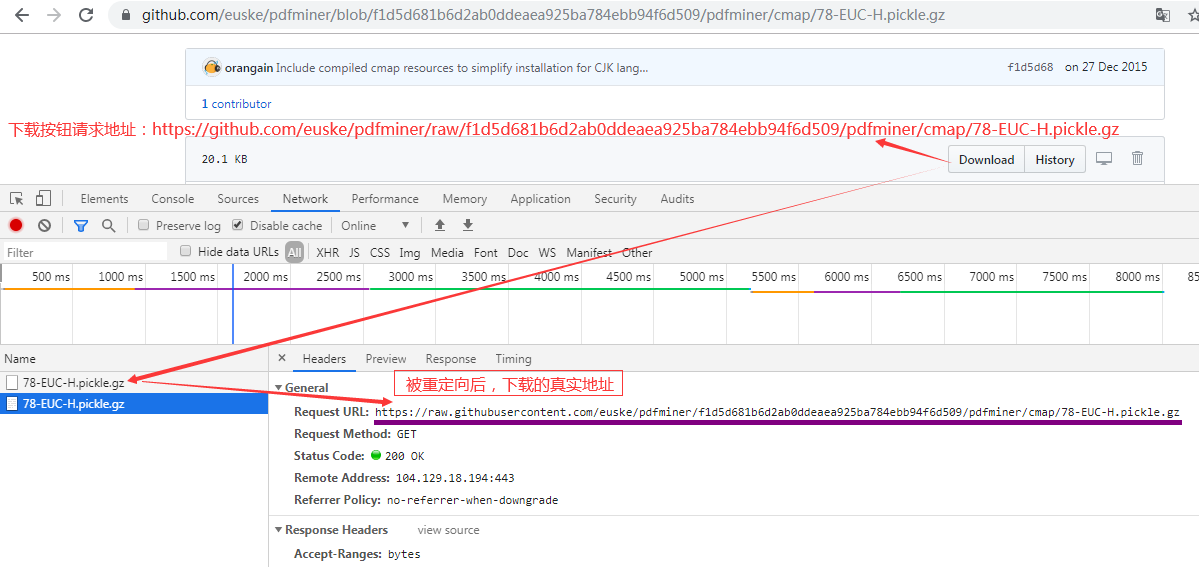Switch to the Memory tab

(x=464, y=199)
